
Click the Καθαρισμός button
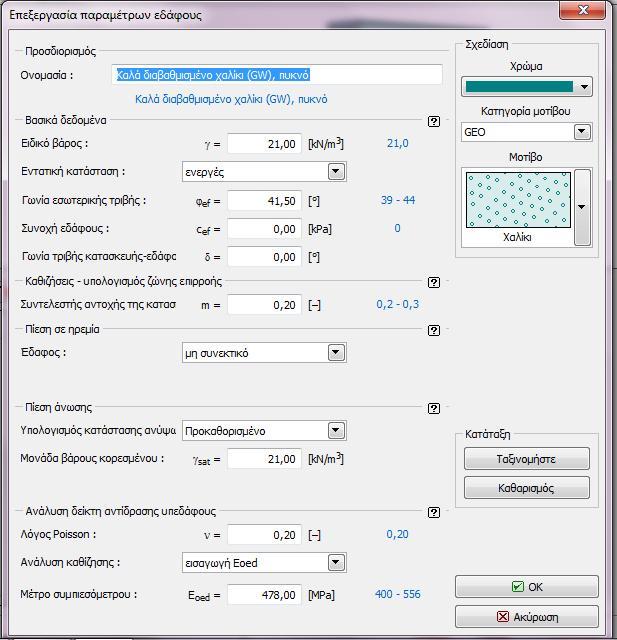tap(526, 488)
